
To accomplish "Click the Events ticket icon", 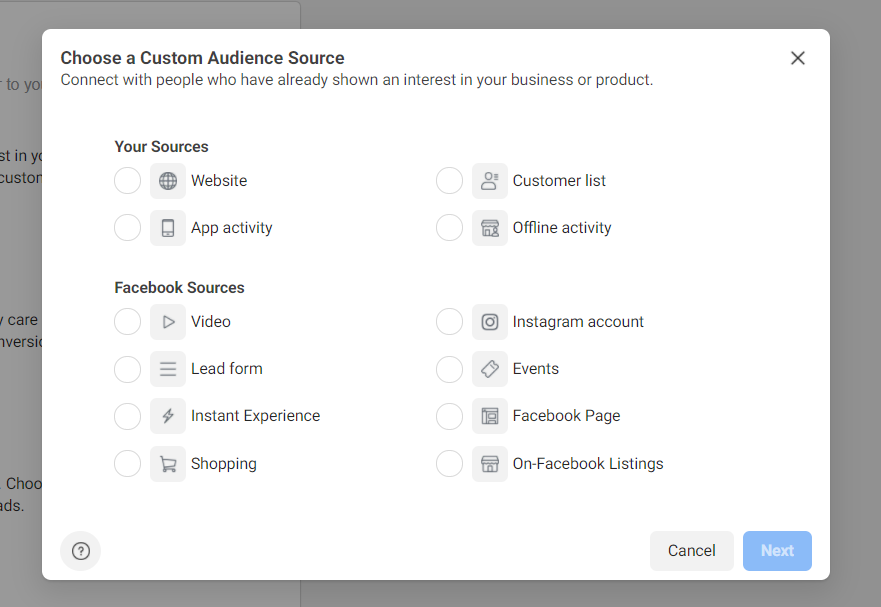I will coord(490,368).
